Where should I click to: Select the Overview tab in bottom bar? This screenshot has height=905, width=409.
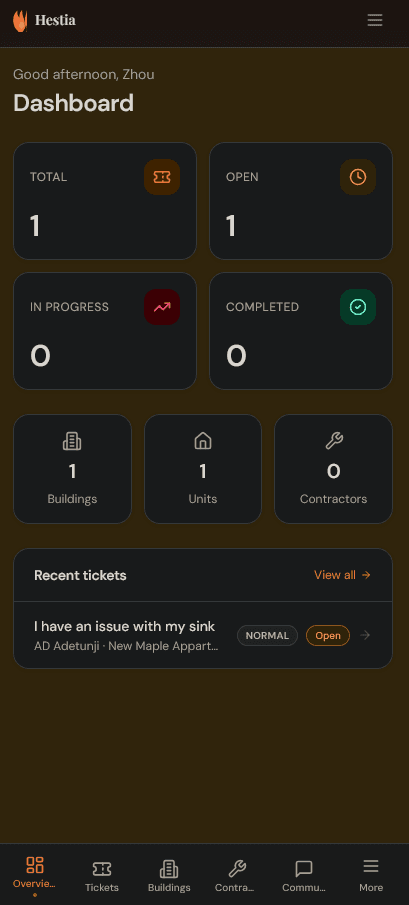tap(35, 875)
